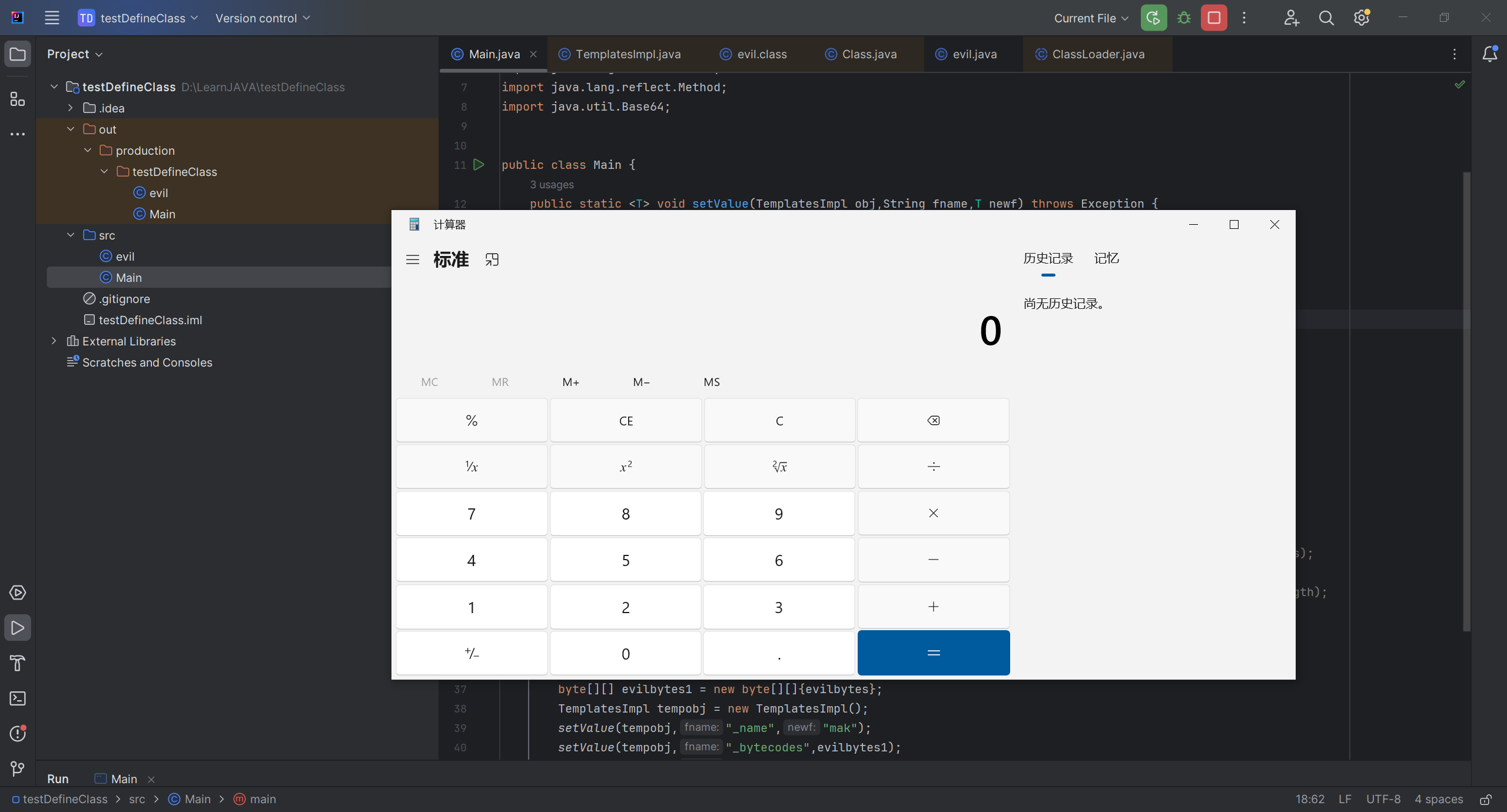Screen dimensions: 1507x812
Task: Click the decimal point input field
Action: 779,653
